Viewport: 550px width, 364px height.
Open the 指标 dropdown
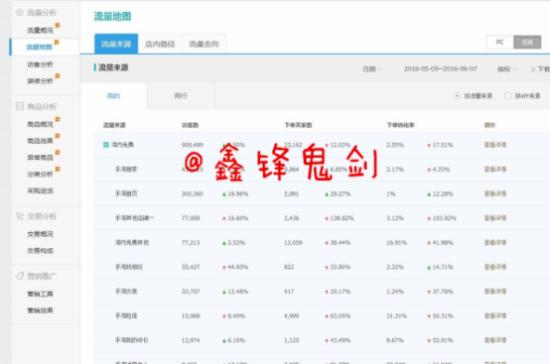pos(507,69)
